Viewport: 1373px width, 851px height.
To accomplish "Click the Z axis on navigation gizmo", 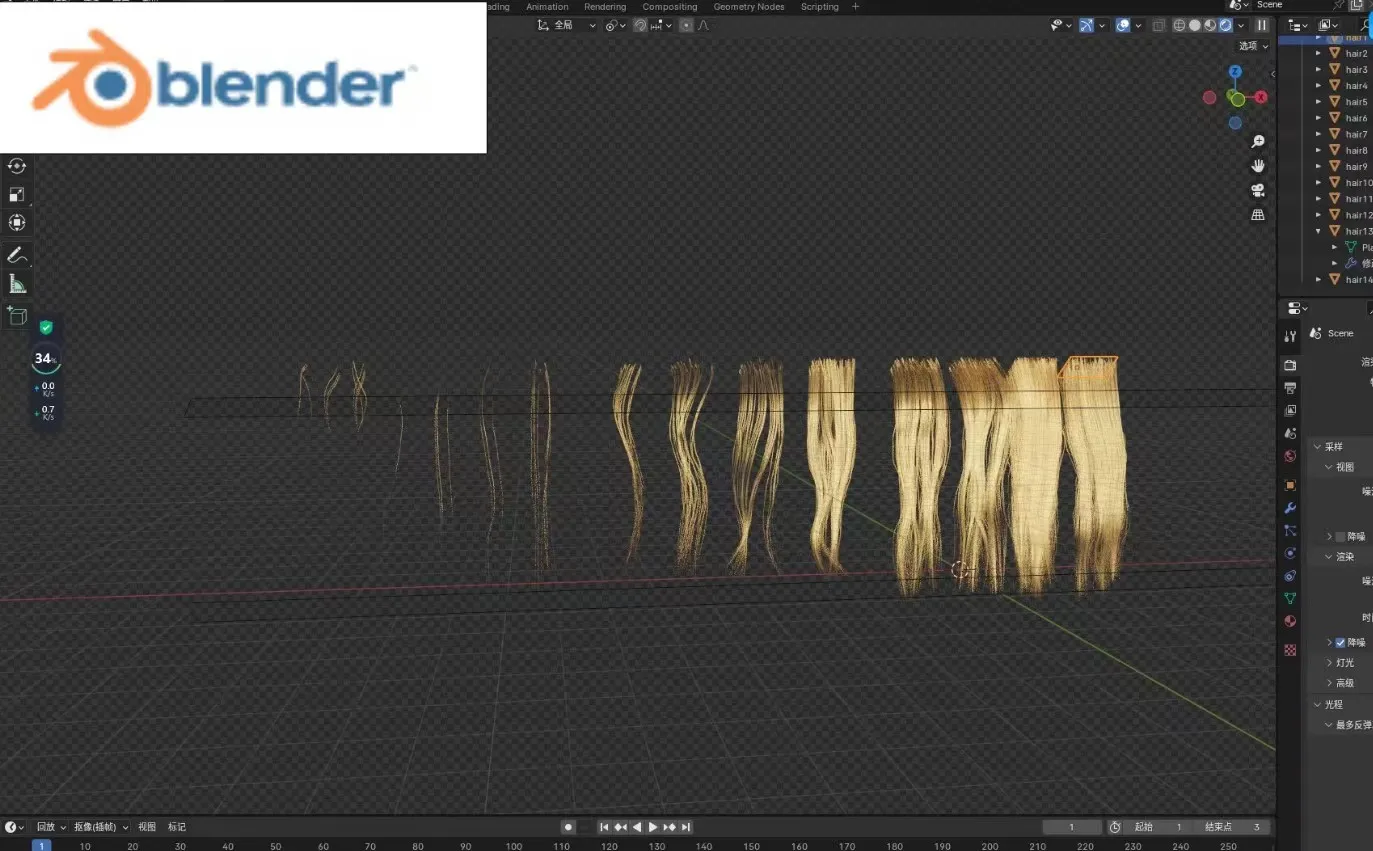I will 1235,72.
